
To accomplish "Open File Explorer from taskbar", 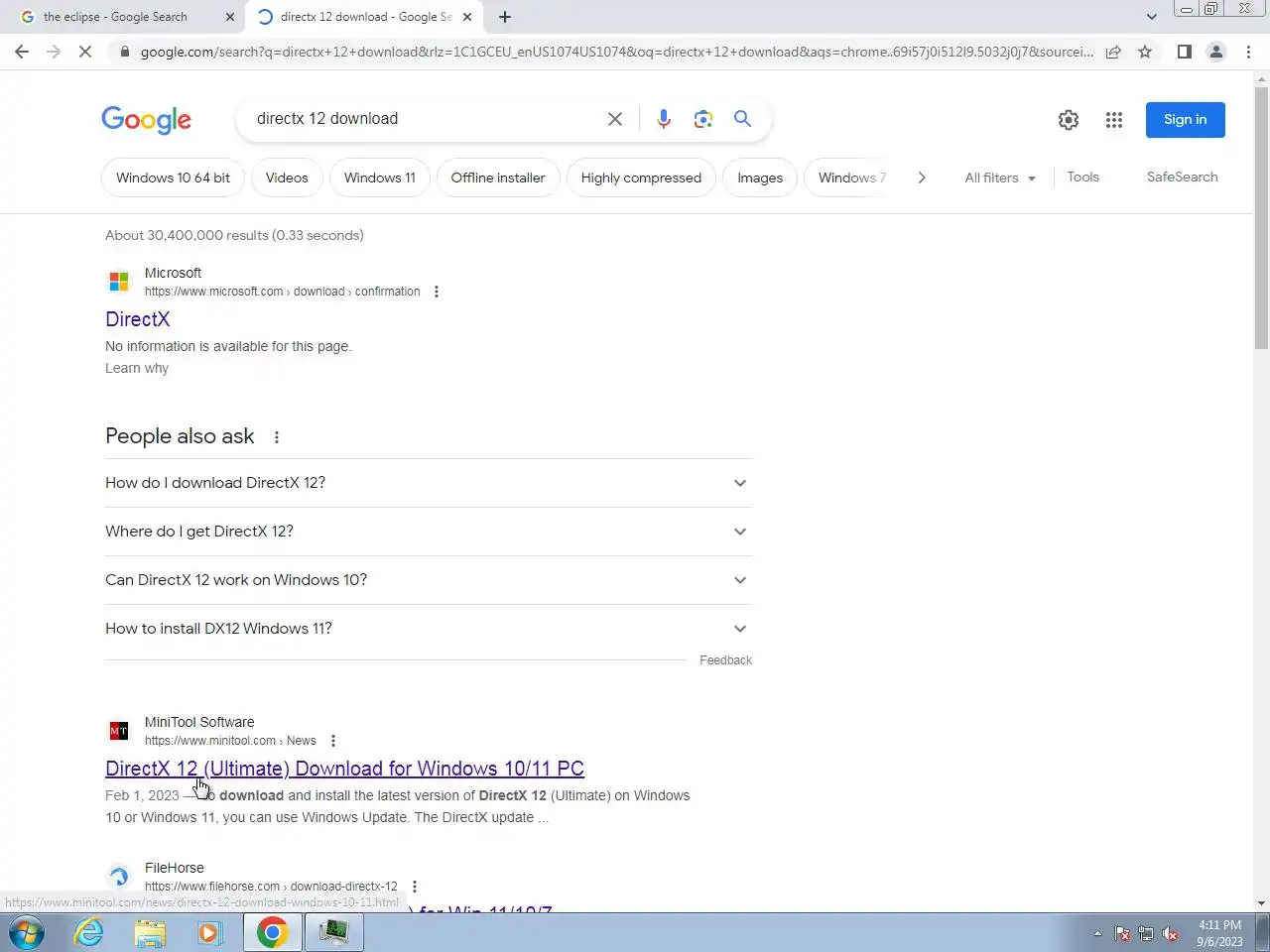I will (150, 933).
